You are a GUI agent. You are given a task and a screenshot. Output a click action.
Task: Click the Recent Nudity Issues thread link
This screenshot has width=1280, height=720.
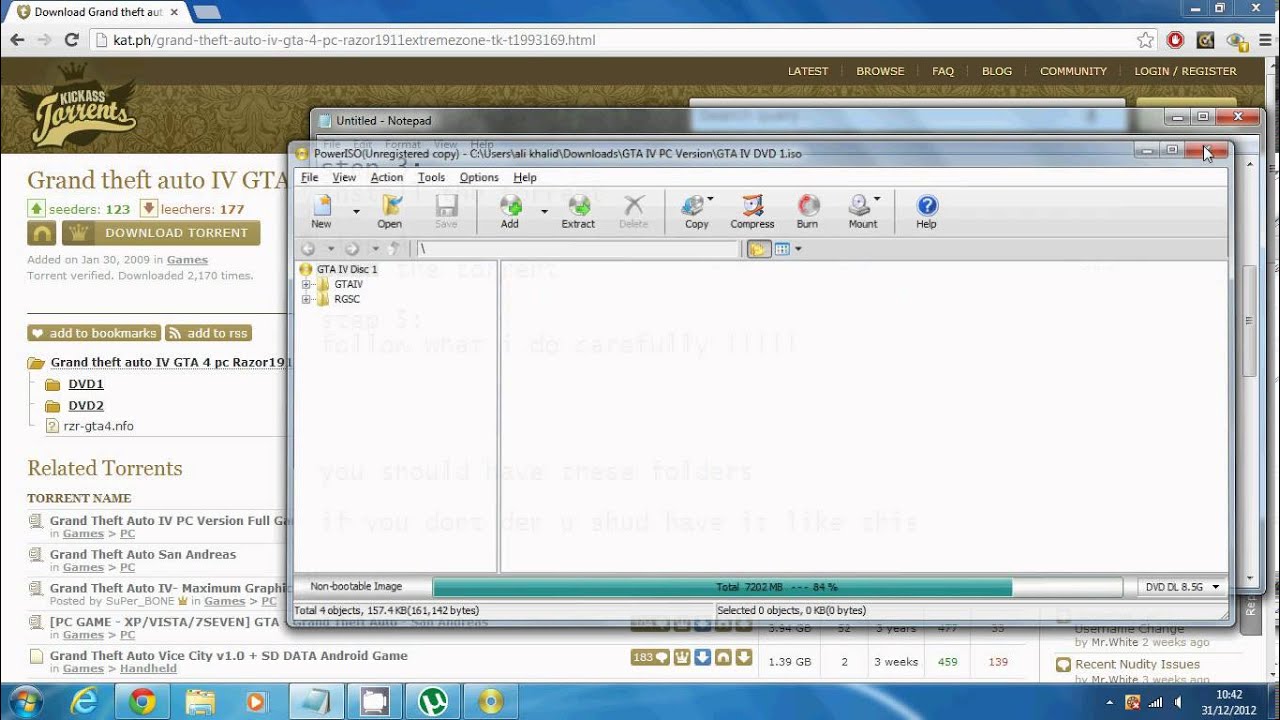[x=1137, y=664]
